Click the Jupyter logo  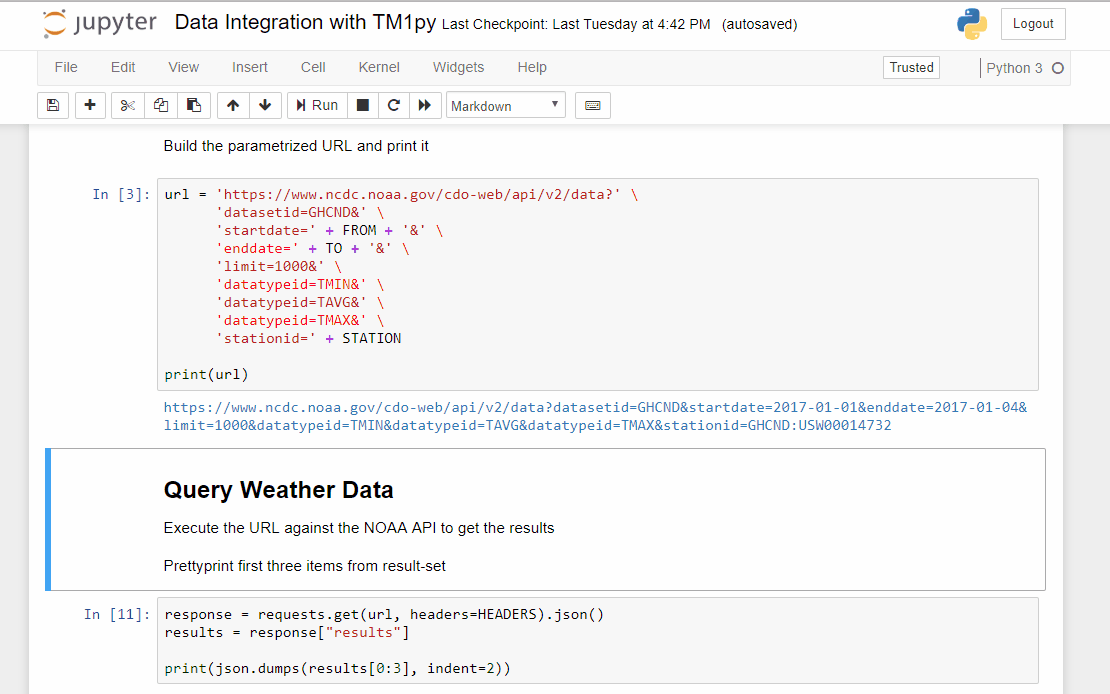click(100, 23)
